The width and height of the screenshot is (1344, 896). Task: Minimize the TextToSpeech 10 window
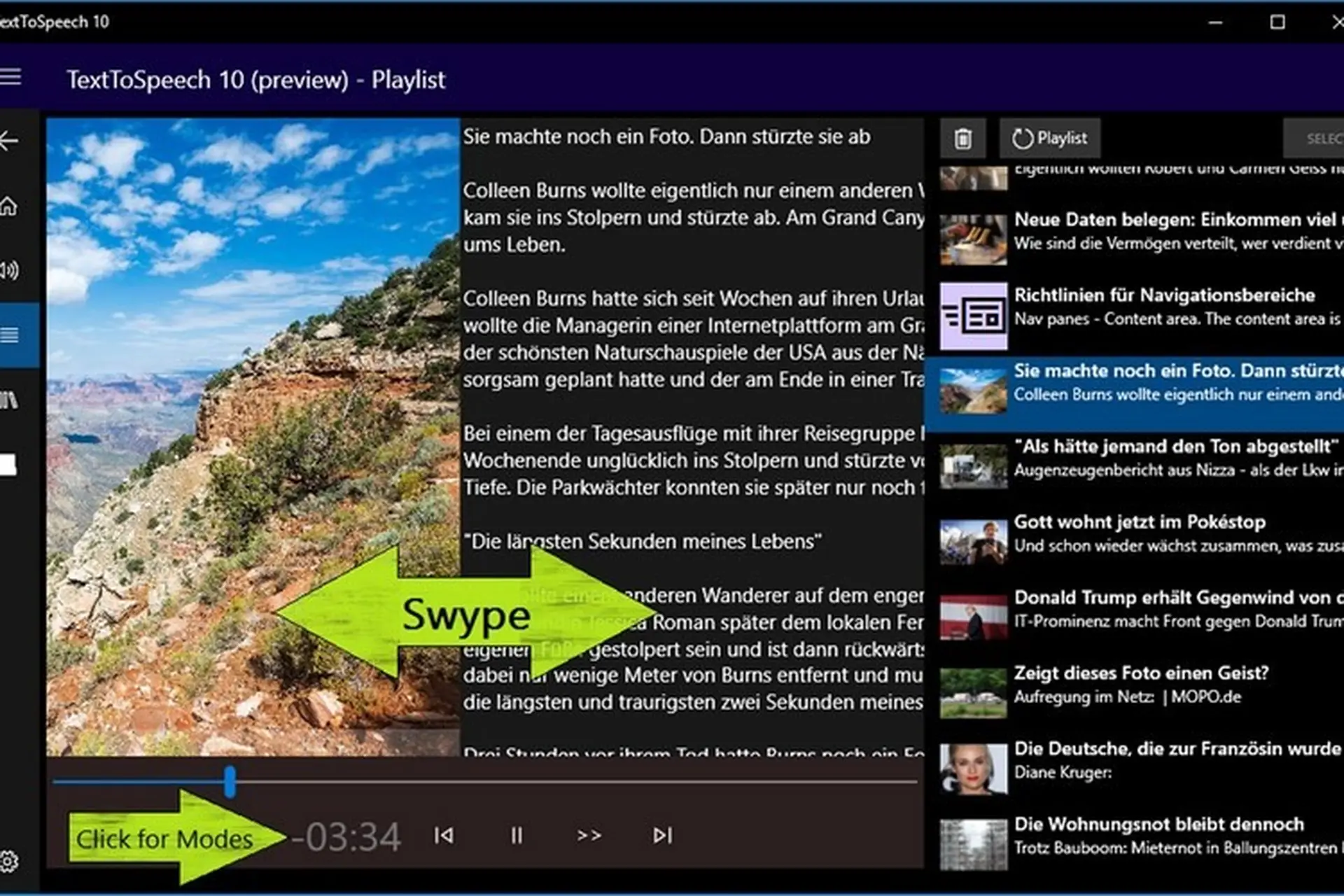(1216, 22)
